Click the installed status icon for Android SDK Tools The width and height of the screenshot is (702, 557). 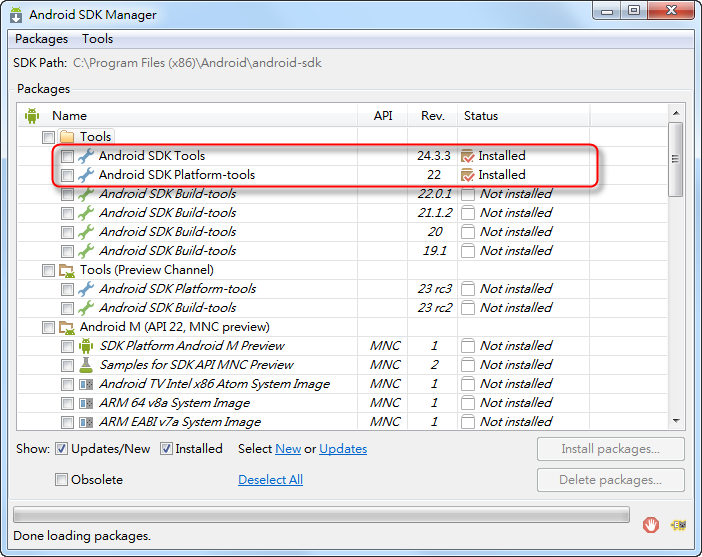467,156
